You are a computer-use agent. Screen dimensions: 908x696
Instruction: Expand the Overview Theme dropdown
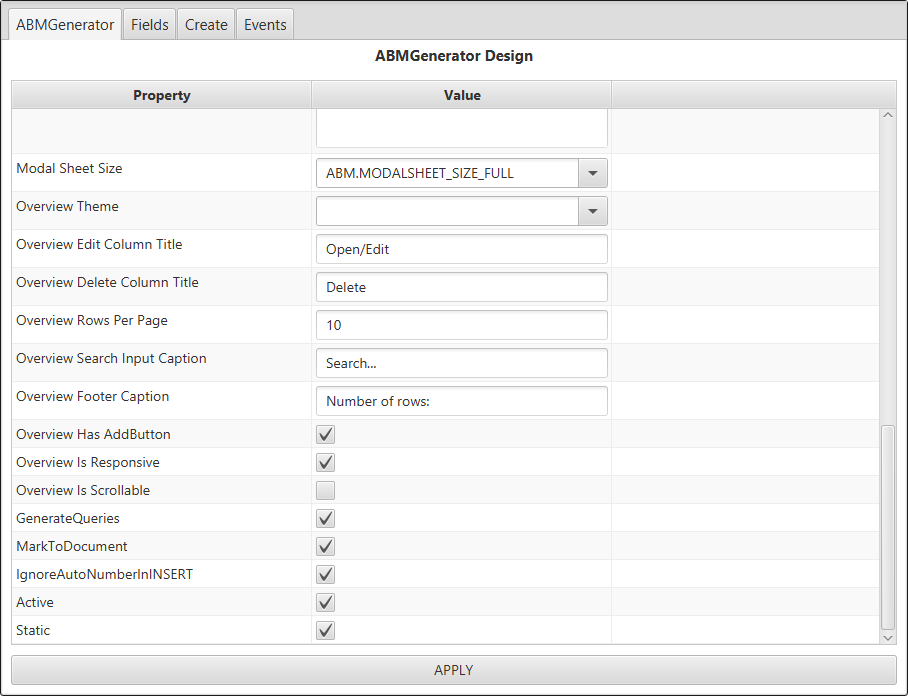[592, 211]
